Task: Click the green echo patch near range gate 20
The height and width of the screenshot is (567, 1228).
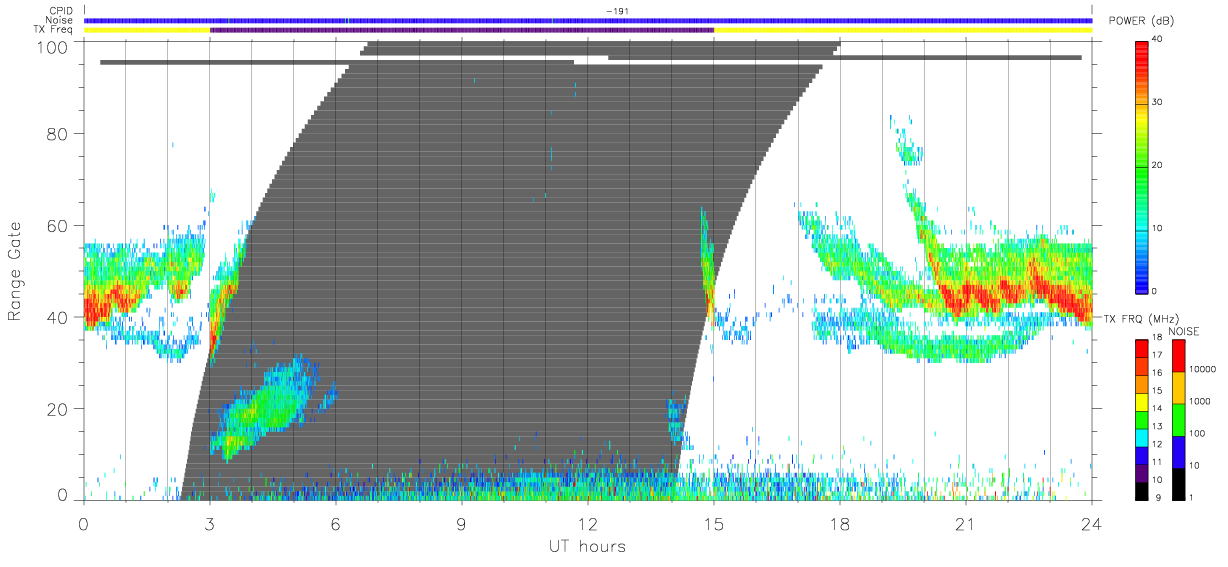Action: pyautogui.click(x=265, y=405)
